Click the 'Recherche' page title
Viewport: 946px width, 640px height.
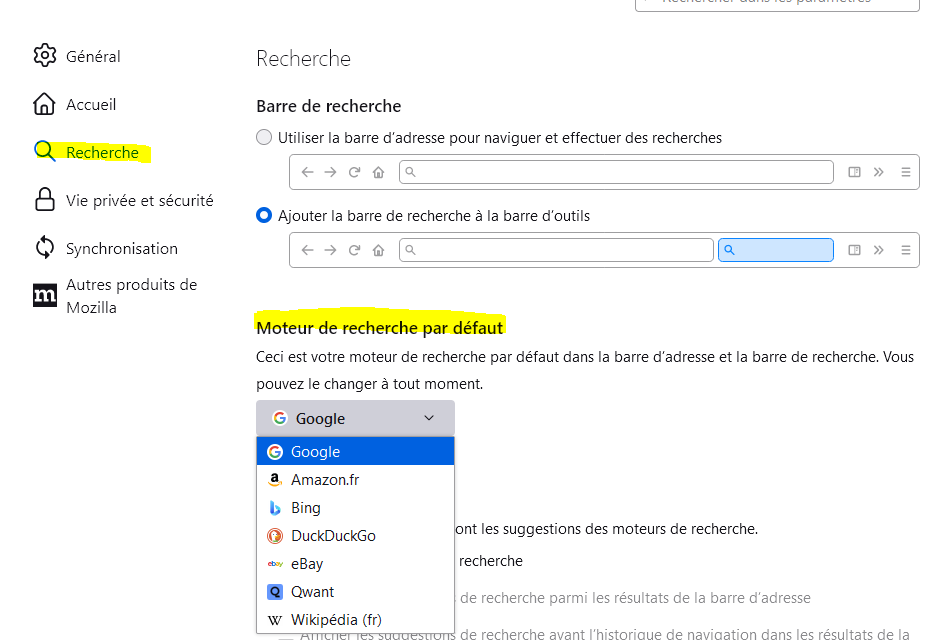[x=303, y=59]
